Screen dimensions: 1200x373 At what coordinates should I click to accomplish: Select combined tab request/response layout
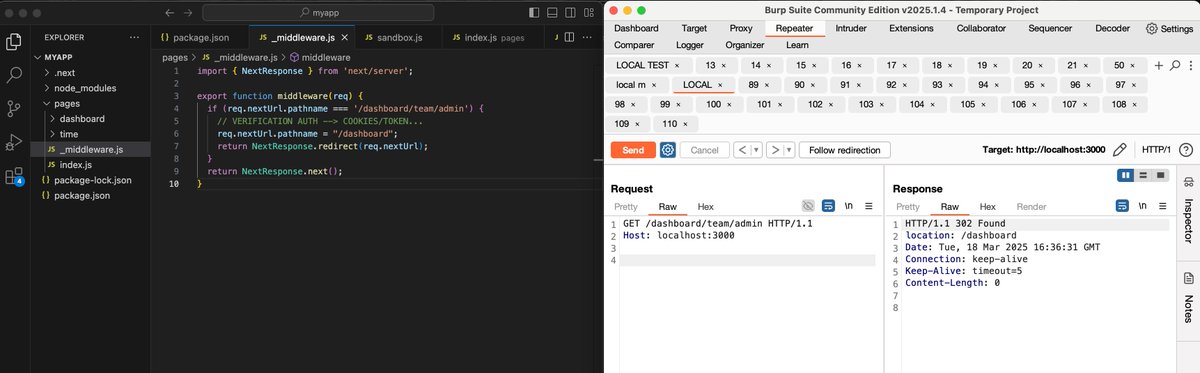[1160, 175]
